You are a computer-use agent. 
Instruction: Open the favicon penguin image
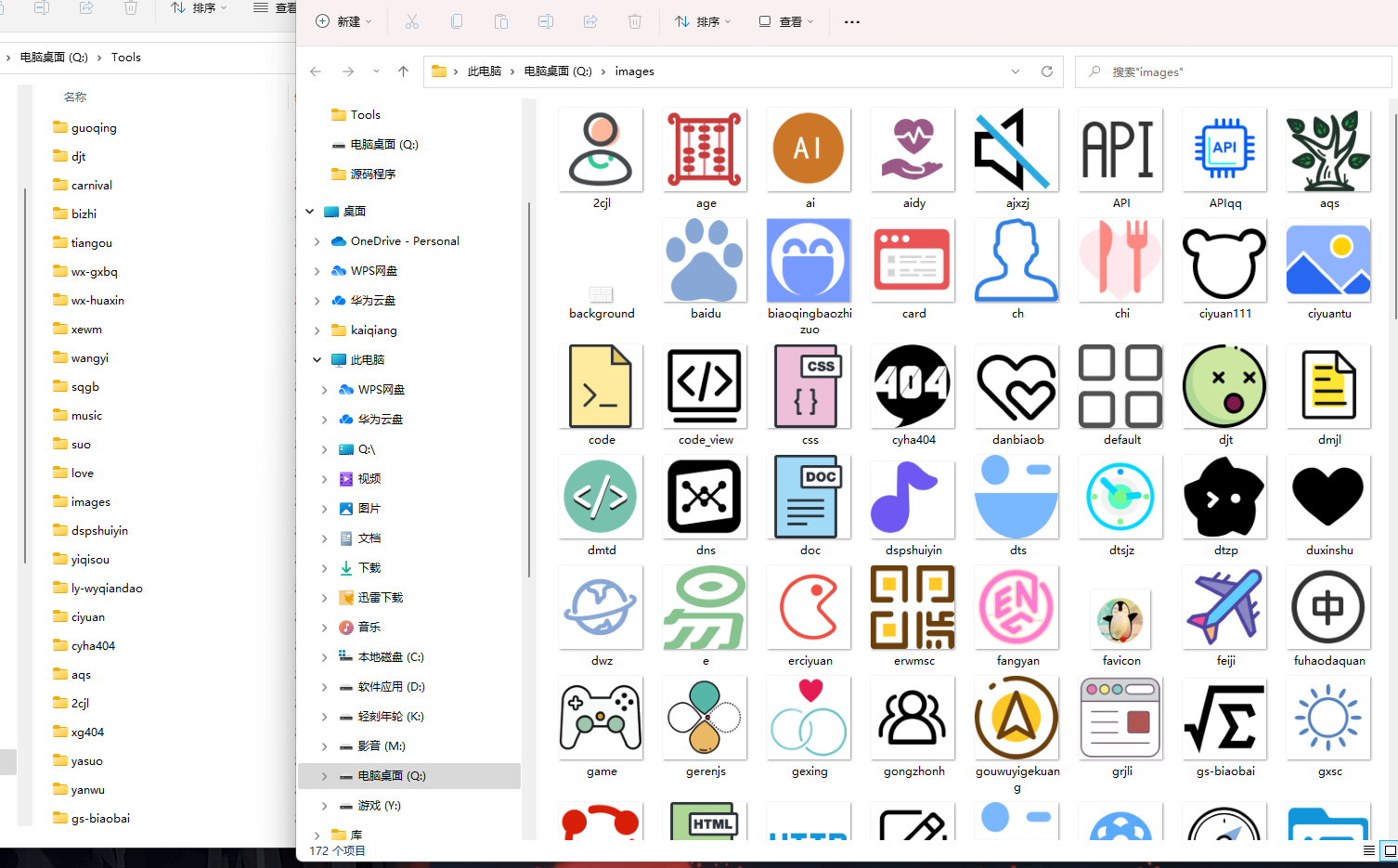[x=1120, y=619]
